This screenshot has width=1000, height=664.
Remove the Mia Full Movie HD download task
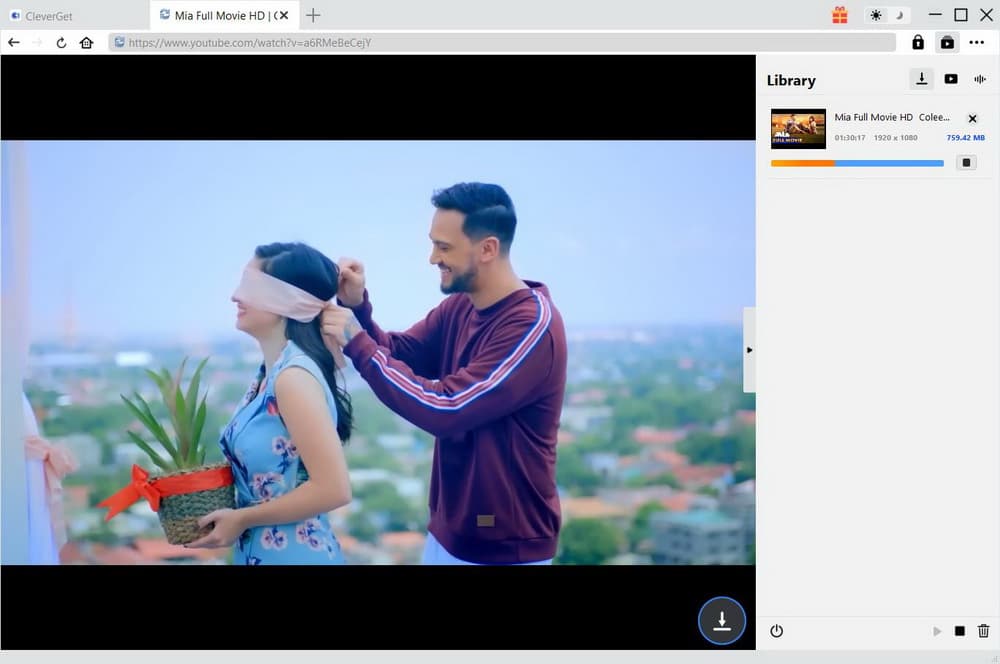(973, 119)
